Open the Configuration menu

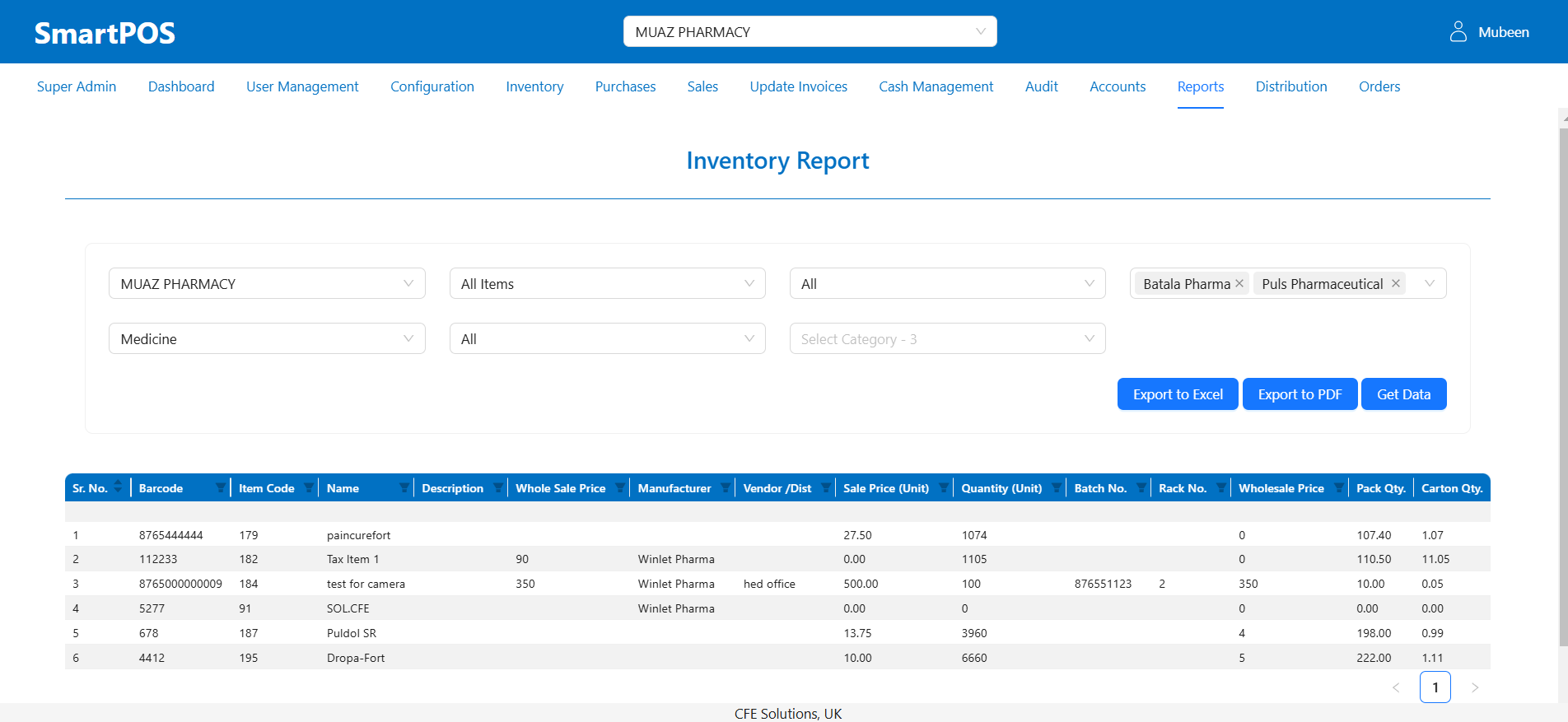pyautogui.click(x=432, y=86)
